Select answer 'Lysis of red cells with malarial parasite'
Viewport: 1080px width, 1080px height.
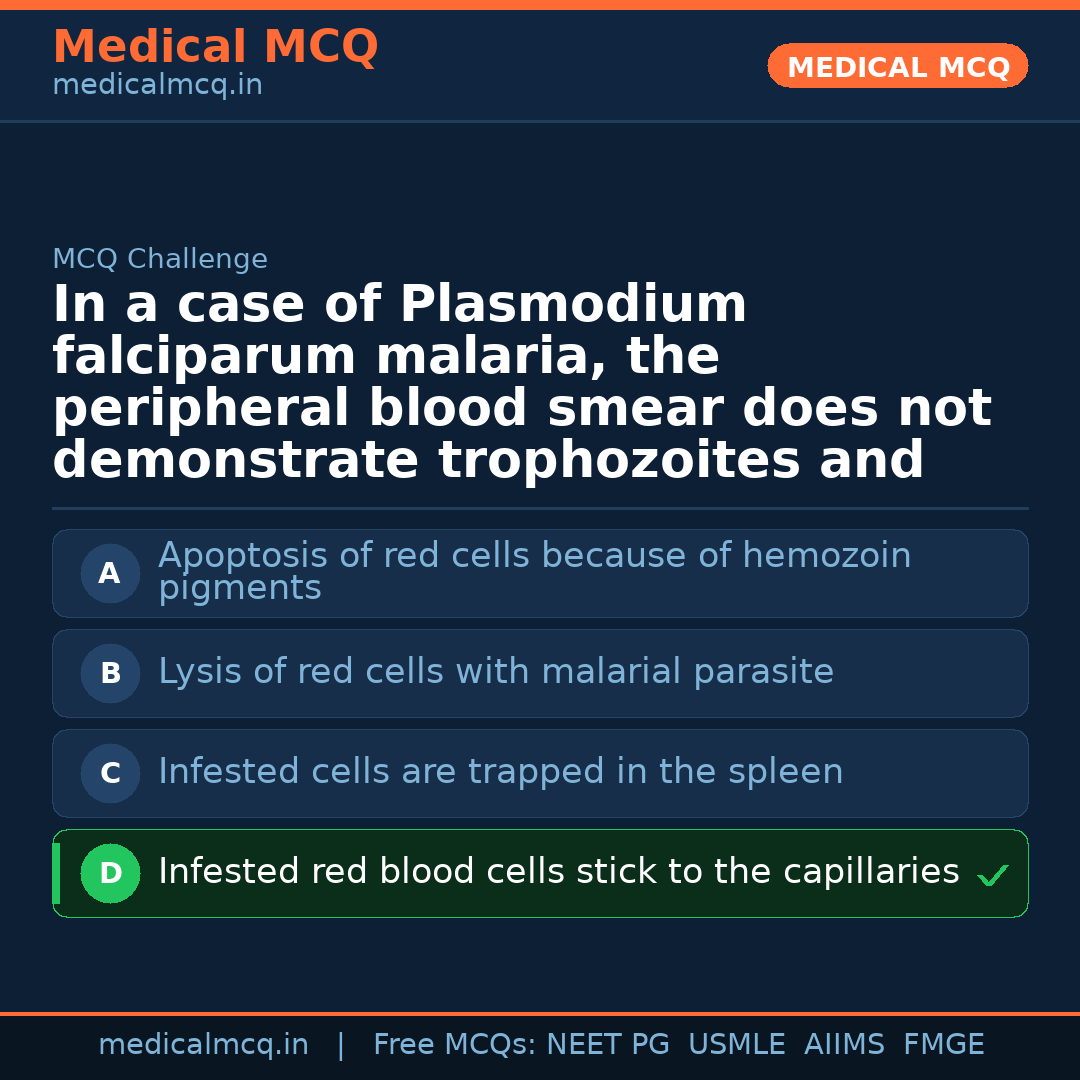496,672
